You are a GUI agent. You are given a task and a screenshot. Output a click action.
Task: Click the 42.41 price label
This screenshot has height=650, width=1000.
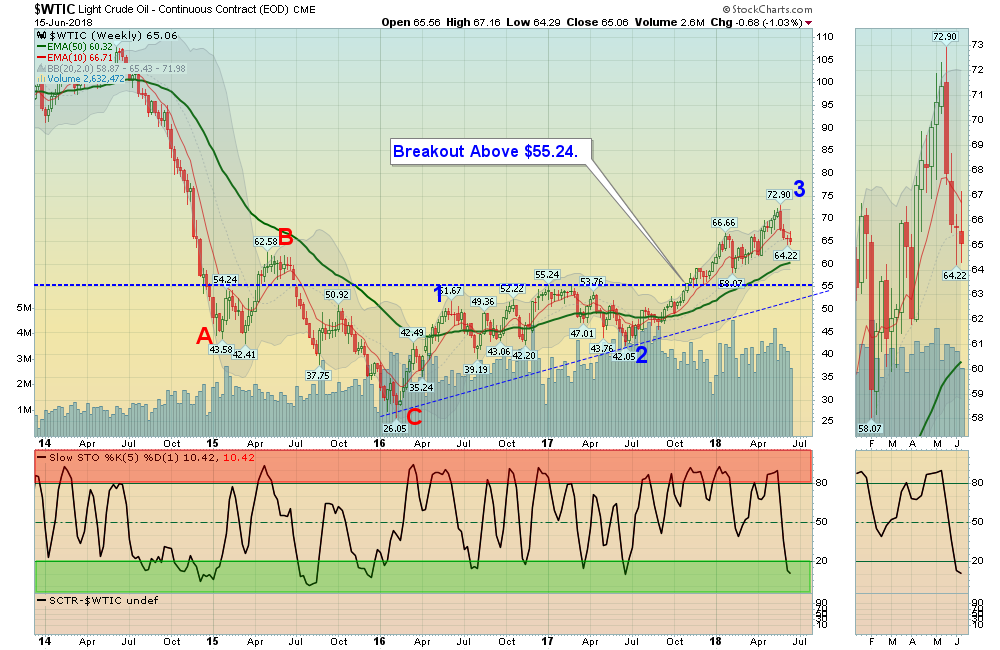pyautogui.click(x=244, y=355)
